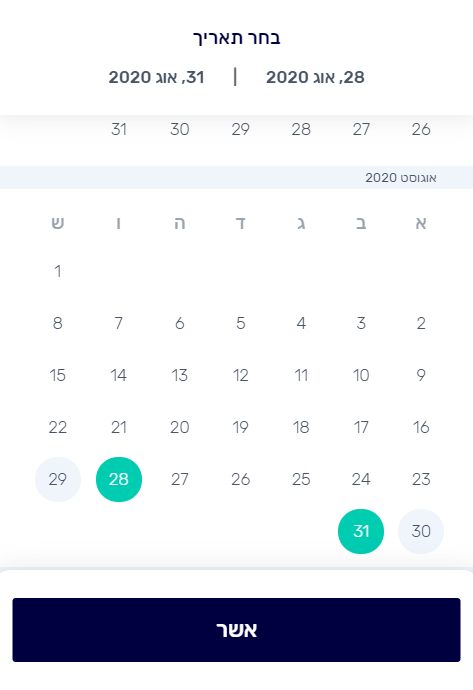This screenshot has width=473, height=690.
Task: Select the highlighted end date 31 August
Action: [361, 531]
